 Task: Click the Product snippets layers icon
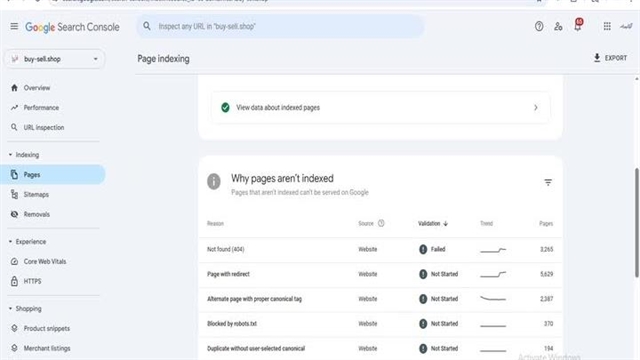[14, 329]
